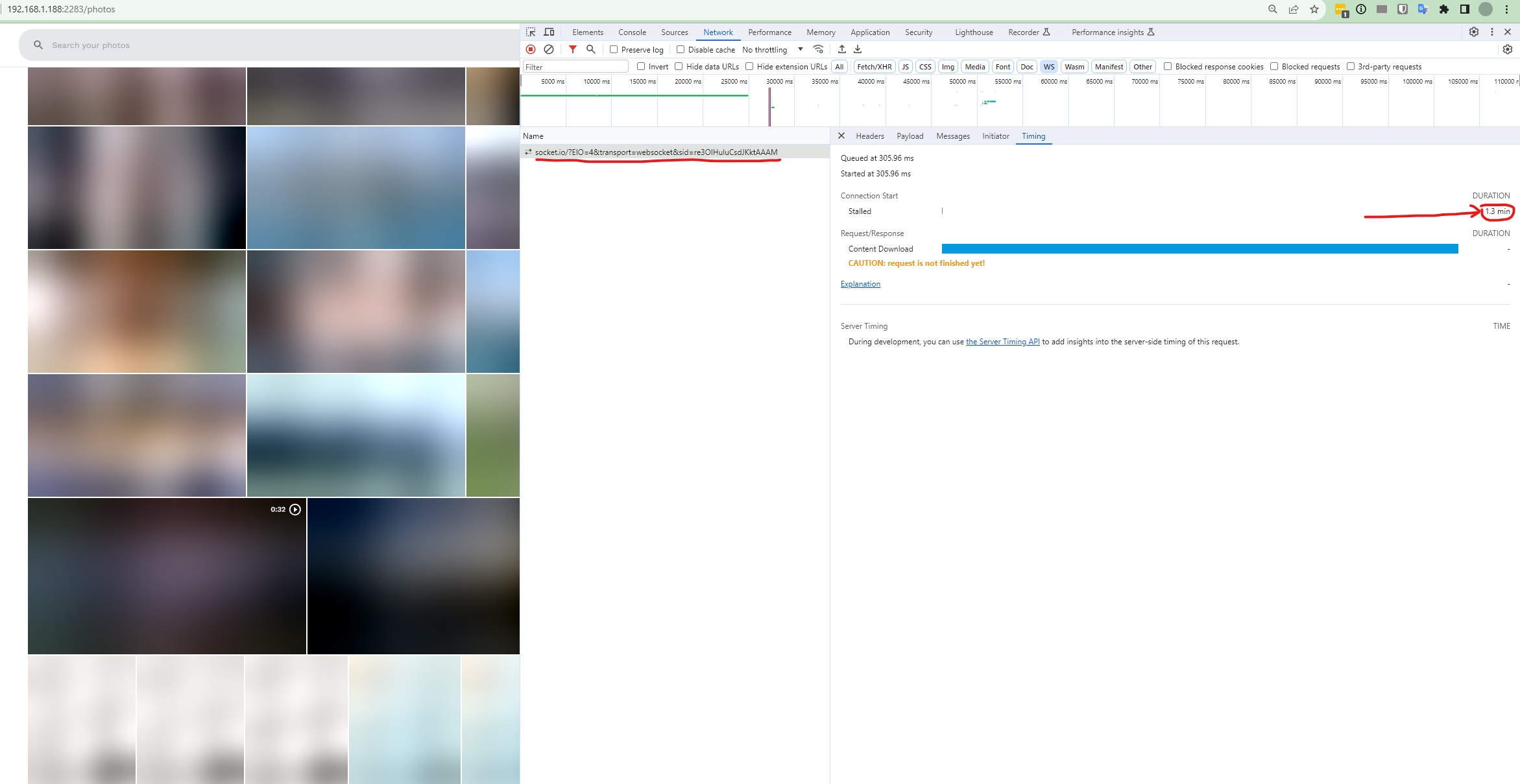Open Chrome's main three-dot menu
The height and width of the screenshot is (784, 1520).
point(1506,9)
